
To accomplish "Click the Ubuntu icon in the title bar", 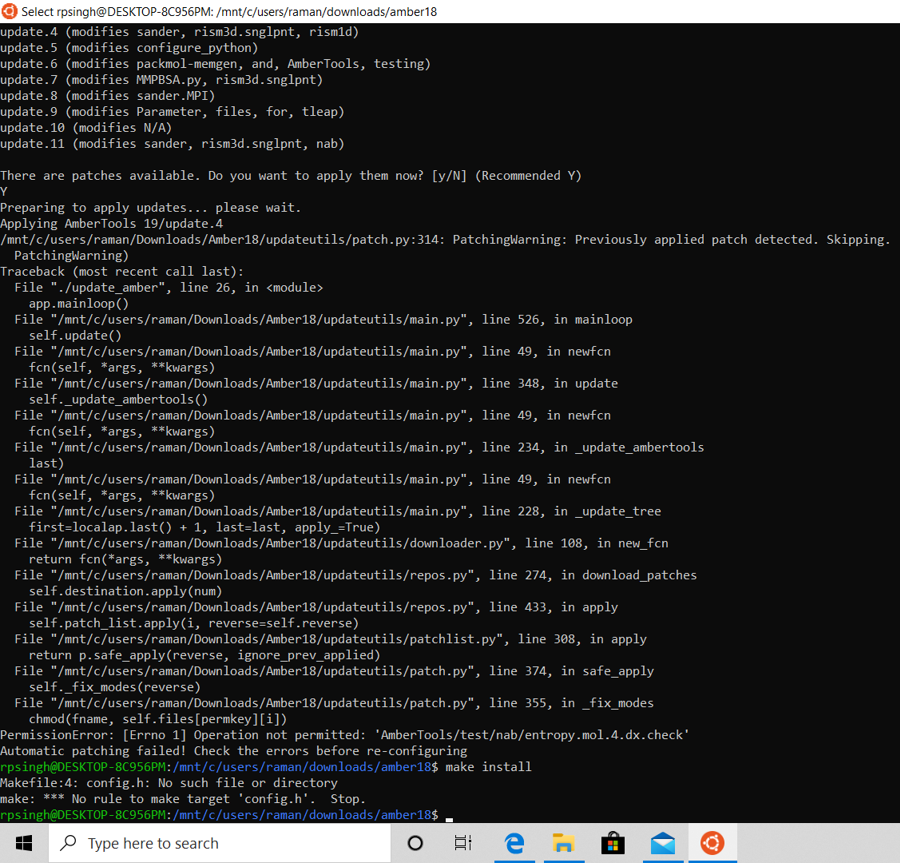I will coord(11,11).
